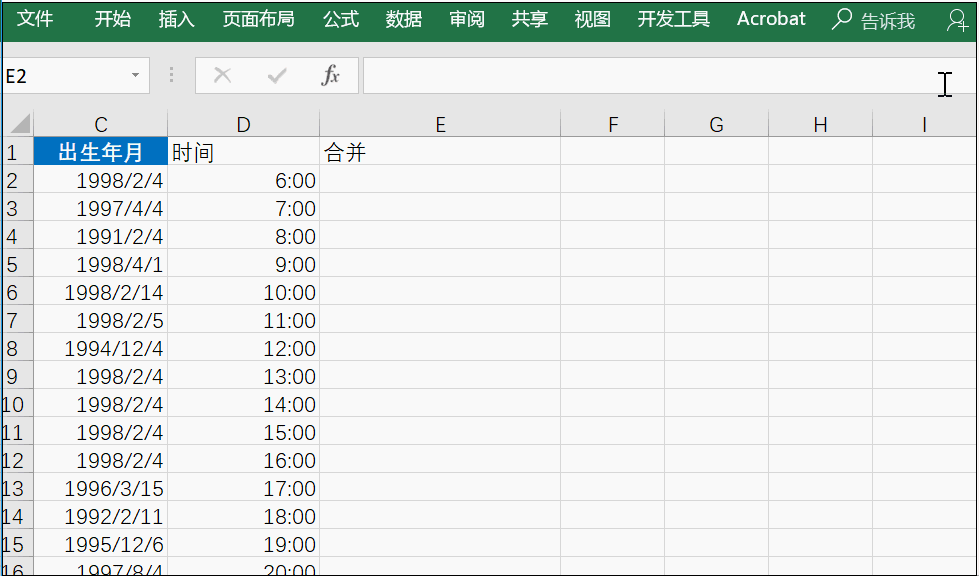Click the 告诉我 search box
The height and width of the screenshot is (576, 979).
click(x=888, y=22)
